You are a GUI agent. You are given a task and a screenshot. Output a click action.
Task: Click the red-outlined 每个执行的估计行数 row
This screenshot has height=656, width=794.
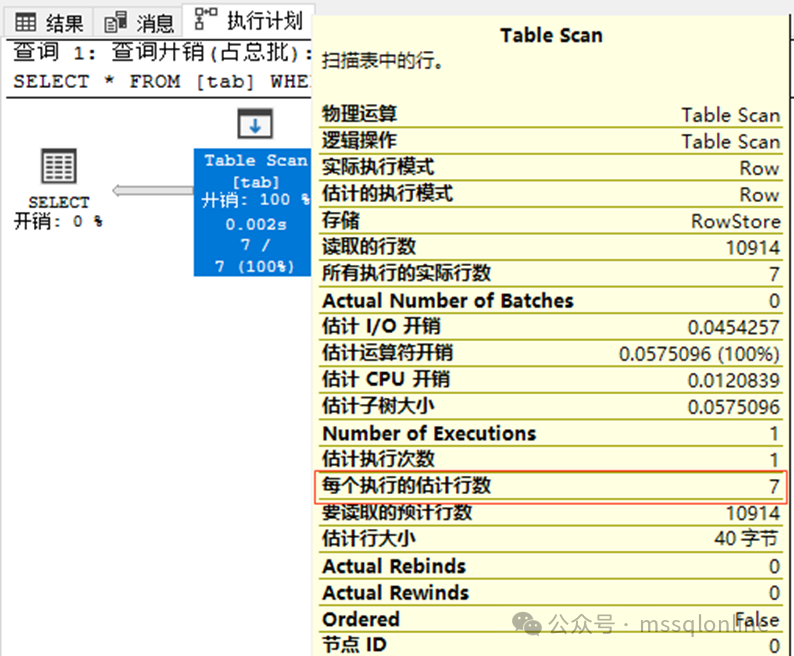click(x=552, y=487)
